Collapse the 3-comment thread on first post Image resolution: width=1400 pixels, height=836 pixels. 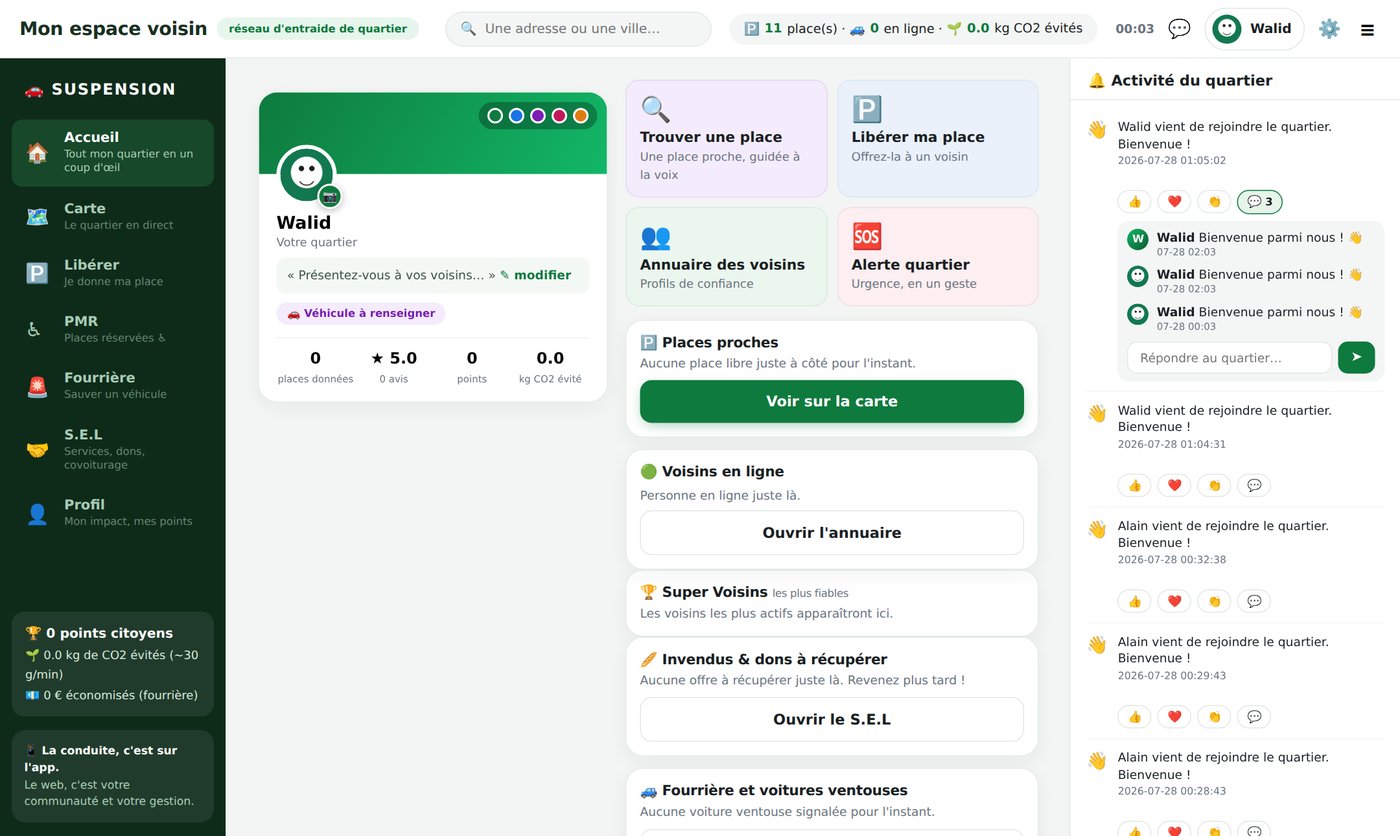click(x=1260, y=202)
